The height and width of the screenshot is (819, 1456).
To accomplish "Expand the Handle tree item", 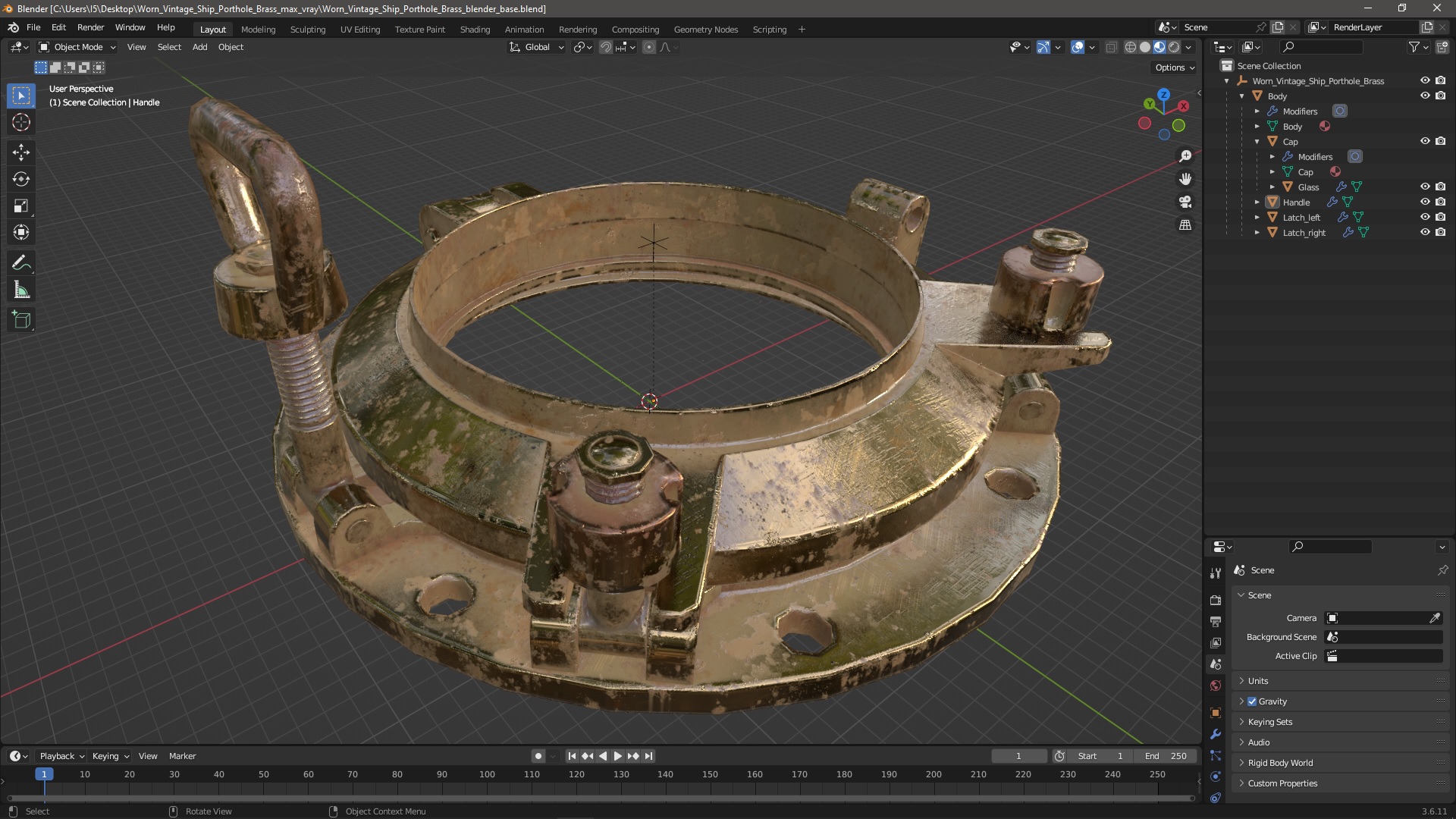I will point(1257,202).
